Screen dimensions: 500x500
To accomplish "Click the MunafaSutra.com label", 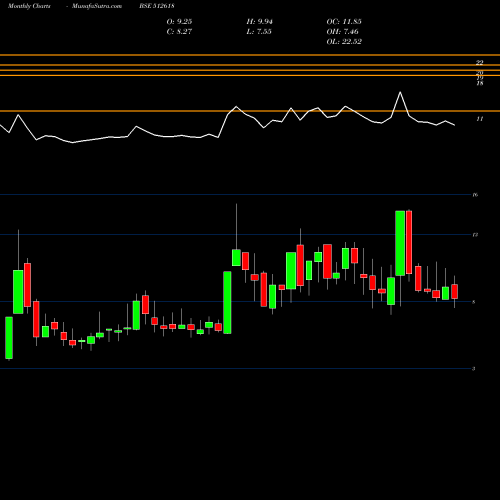I will click(97, 6).
